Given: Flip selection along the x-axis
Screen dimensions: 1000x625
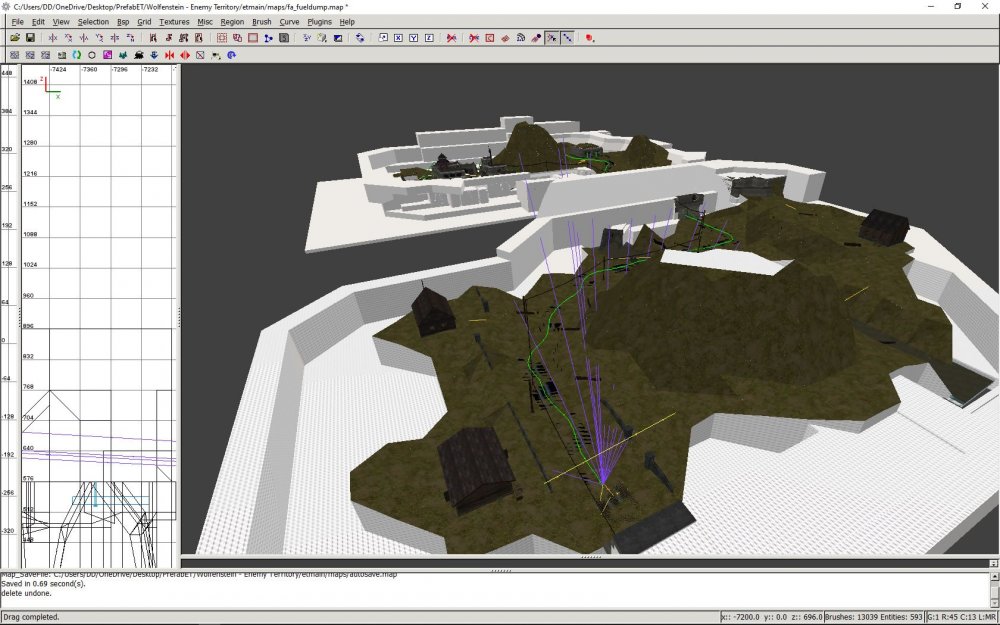Looking at the screenshot, I should tap(53, 38).
